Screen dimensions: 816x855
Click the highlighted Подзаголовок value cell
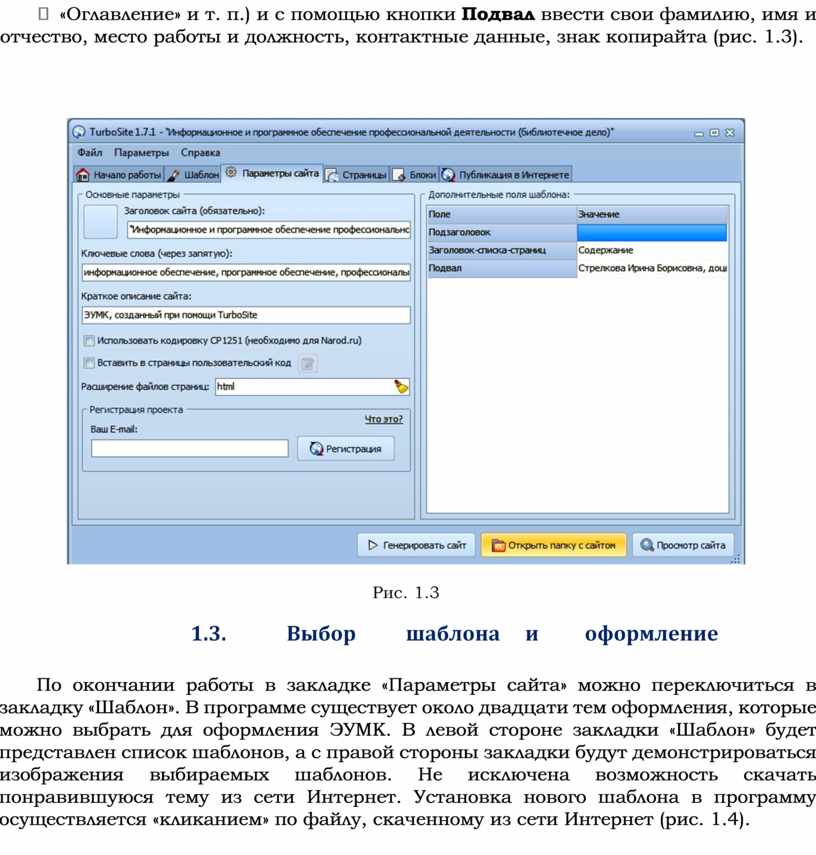pyautogui.click(x=652, y=232)
